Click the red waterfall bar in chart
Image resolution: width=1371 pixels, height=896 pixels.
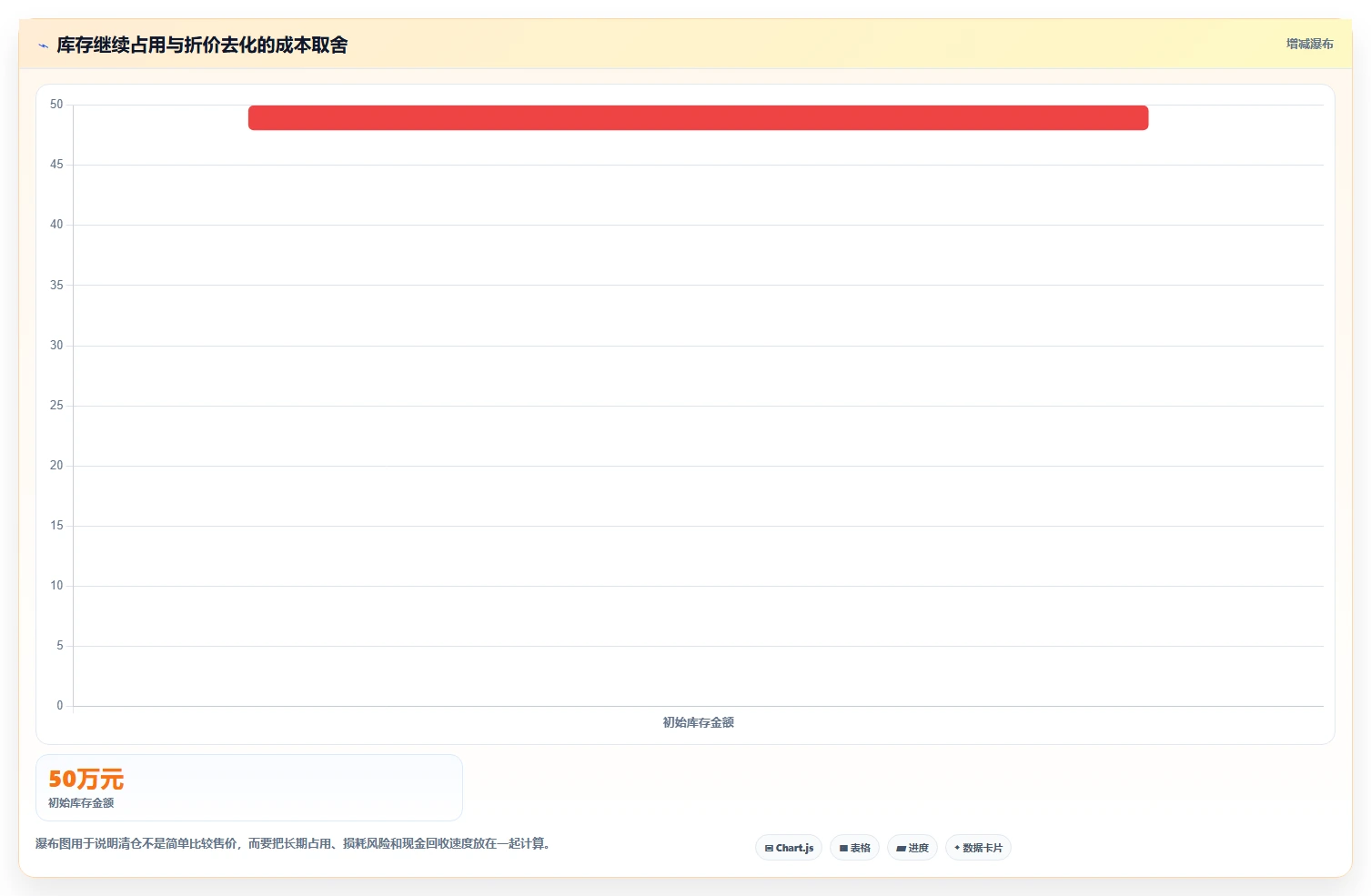(x=698, y=117)
